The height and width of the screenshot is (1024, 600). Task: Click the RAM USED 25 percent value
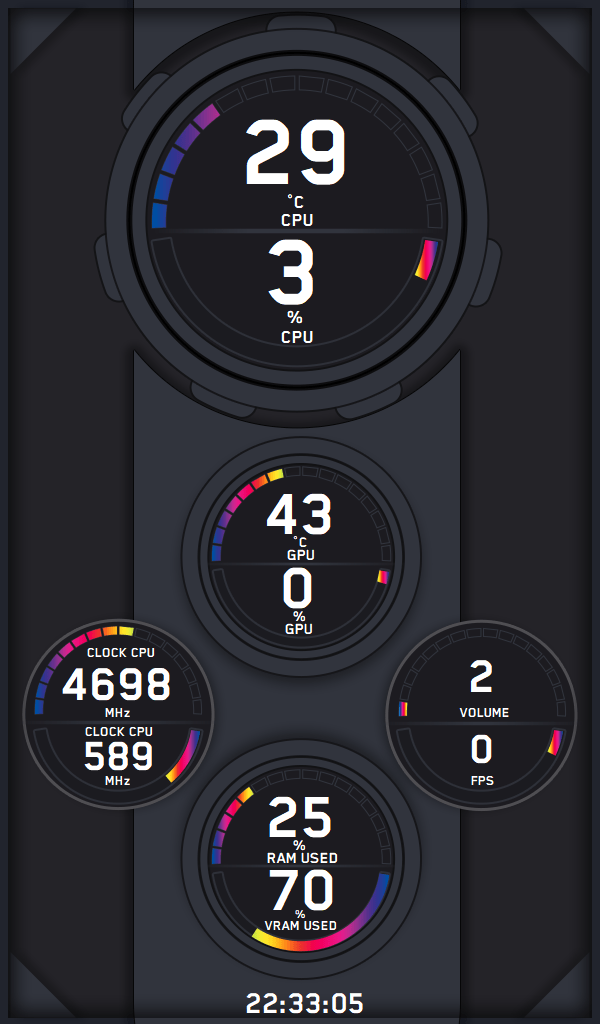tap(300, 818)
